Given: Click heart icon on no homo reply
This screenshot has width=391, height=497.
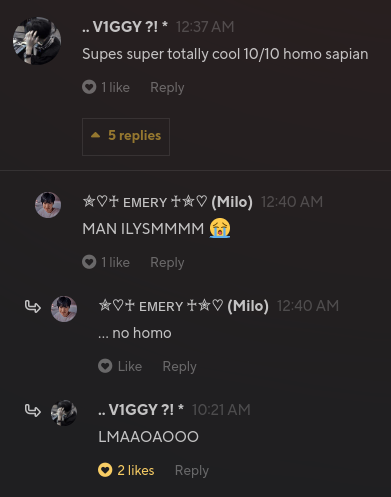Looking at the screenshot, I should point(105,366).
